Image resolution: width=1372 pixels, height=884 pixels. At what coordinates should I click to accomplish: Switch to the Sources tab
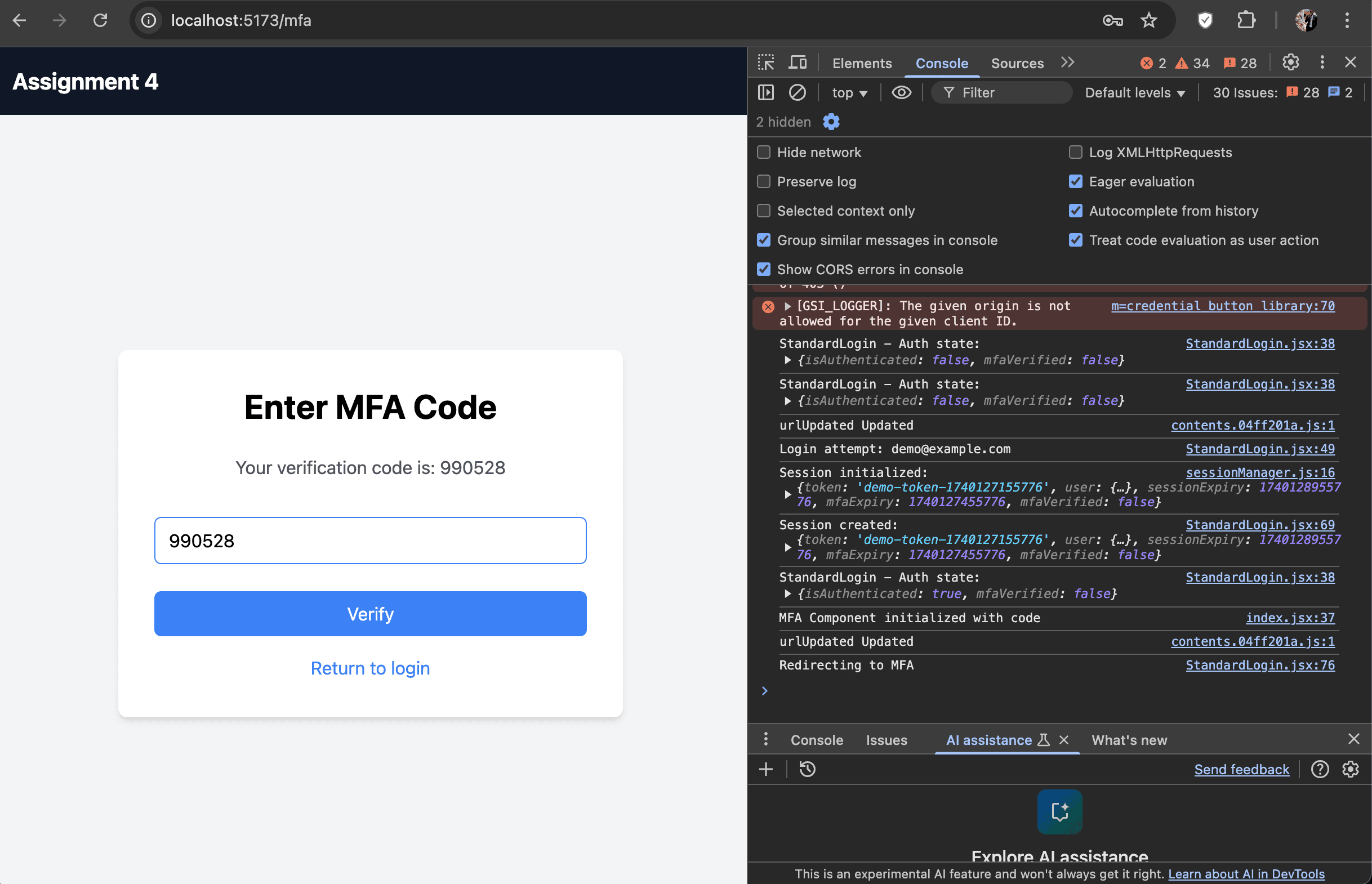click(x=1017, y=63)
